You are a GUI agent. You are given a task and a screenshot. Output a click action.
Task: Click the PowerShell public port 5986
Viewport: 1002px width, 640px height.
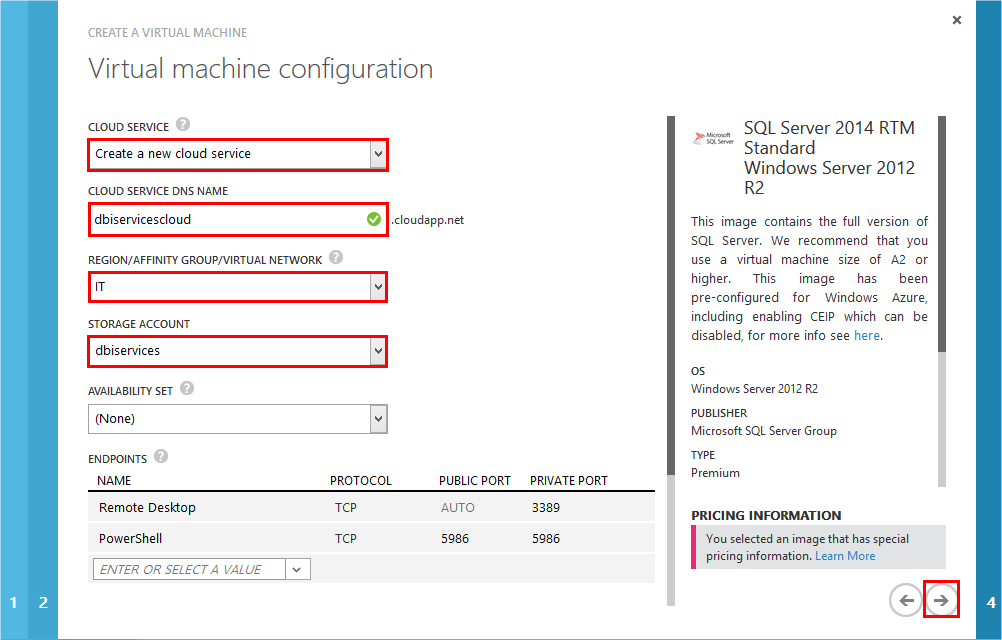pyautogui.click(x=455, y=538)
